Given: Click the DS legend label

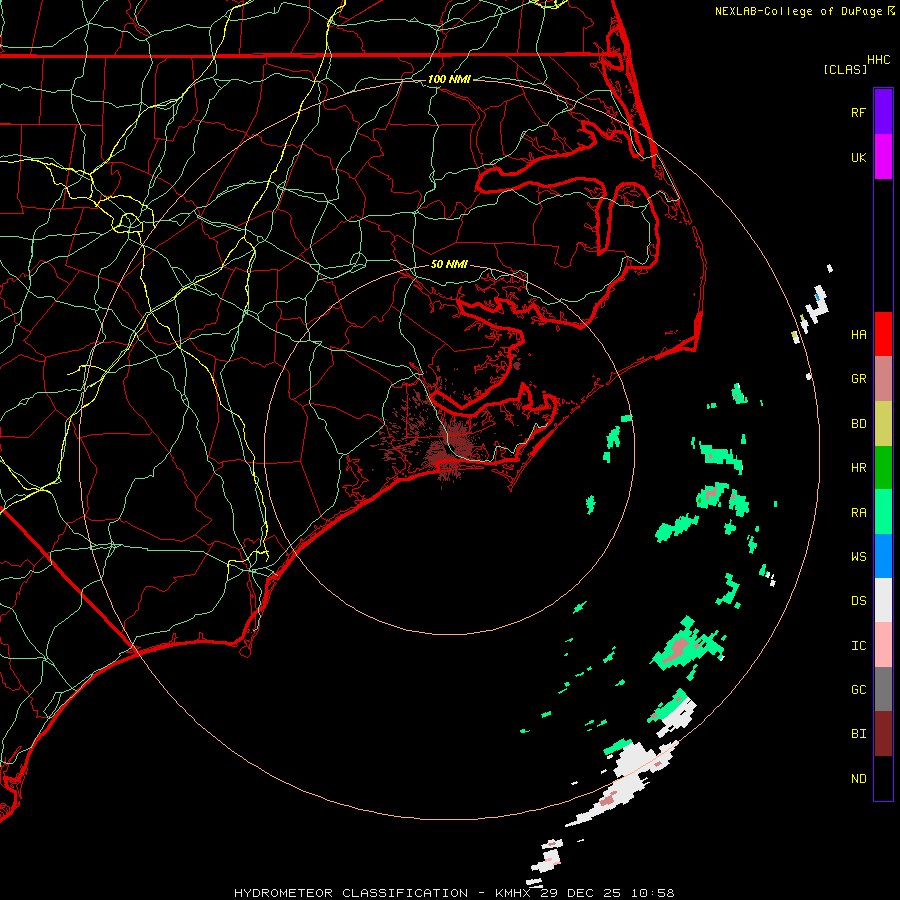Looking at the screenshot, I should tap(858, 601).
